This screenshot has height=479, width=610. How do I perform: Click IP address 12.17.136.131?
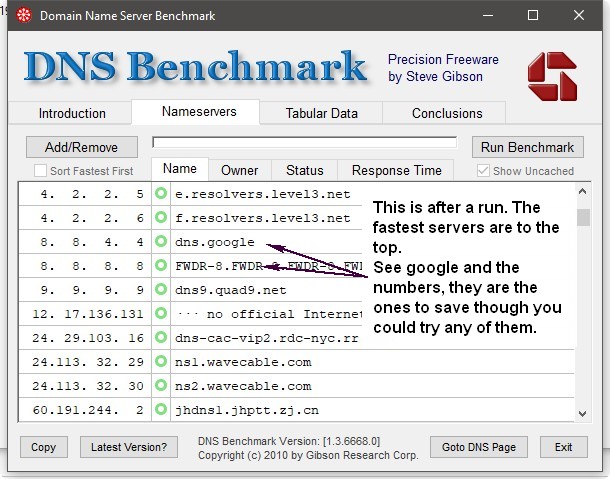coord(88,314)
